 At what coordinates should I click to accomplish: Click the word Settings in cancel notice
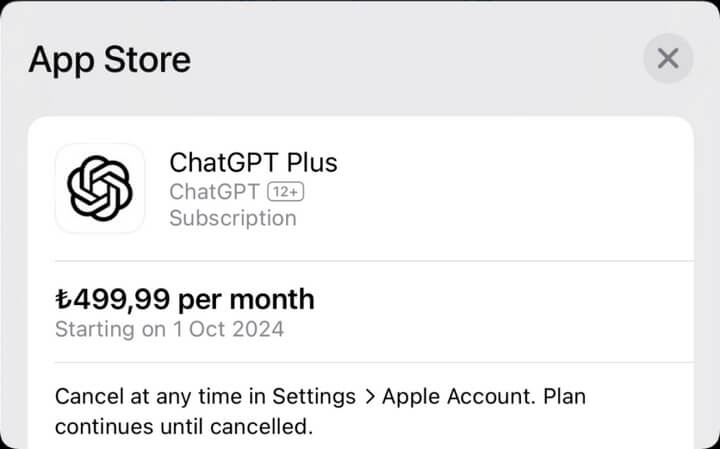point(314,397)
